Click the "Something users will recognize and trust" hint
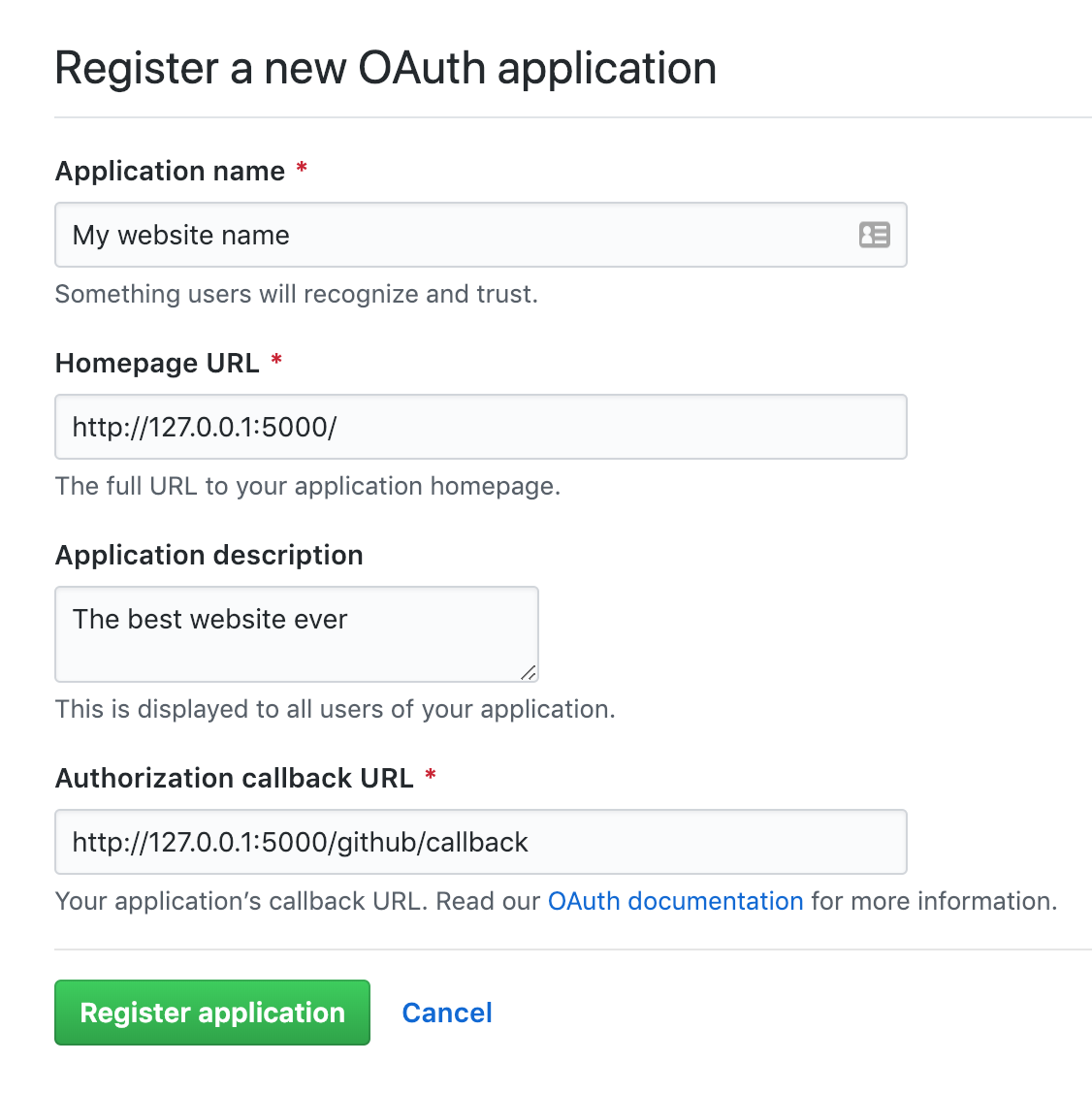 pyautogui.click(x=296, y=294)
